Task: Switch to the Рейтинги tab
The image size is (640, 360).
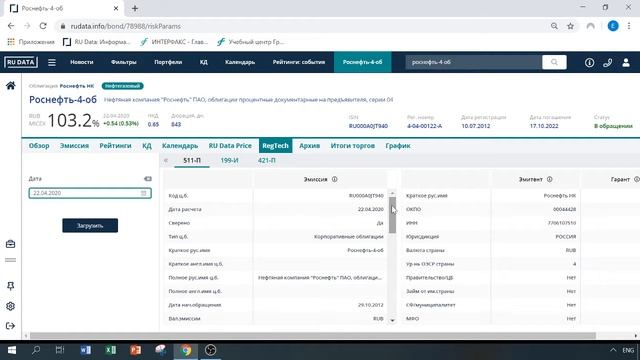Action: click(x=116, y=146)
